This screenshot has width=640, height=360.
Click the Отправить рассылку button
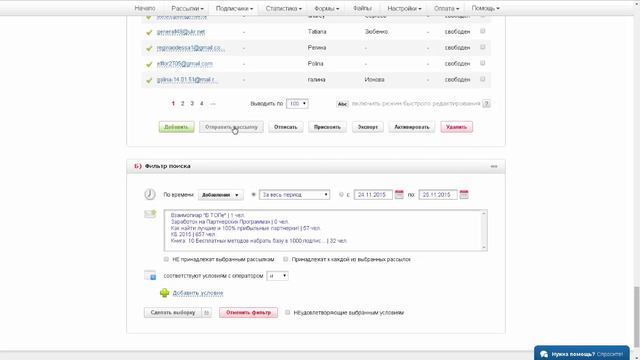(x=231, y=127)
